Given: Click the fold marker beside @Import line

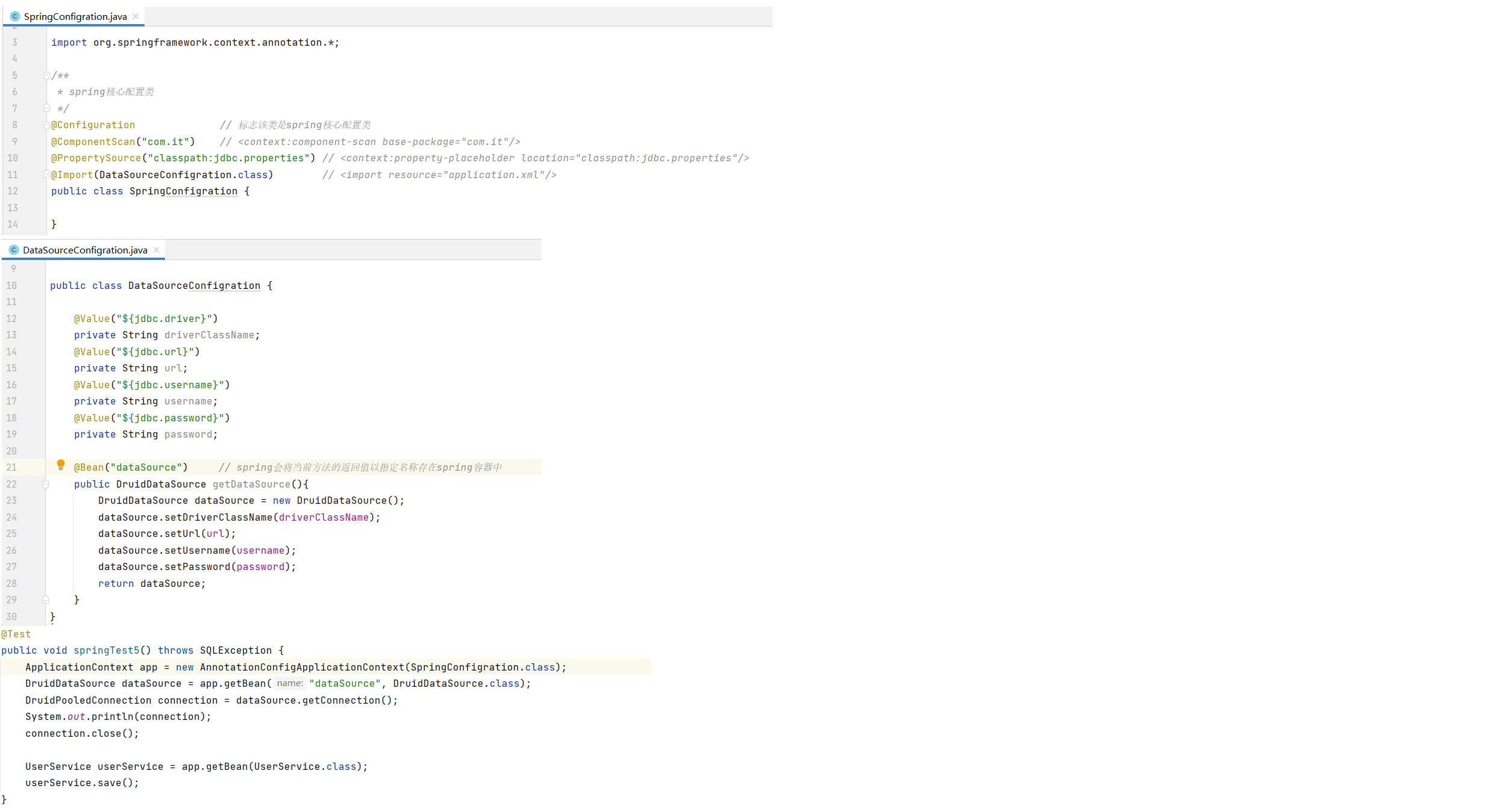Looking at the screenshot, I should point(46,175).
